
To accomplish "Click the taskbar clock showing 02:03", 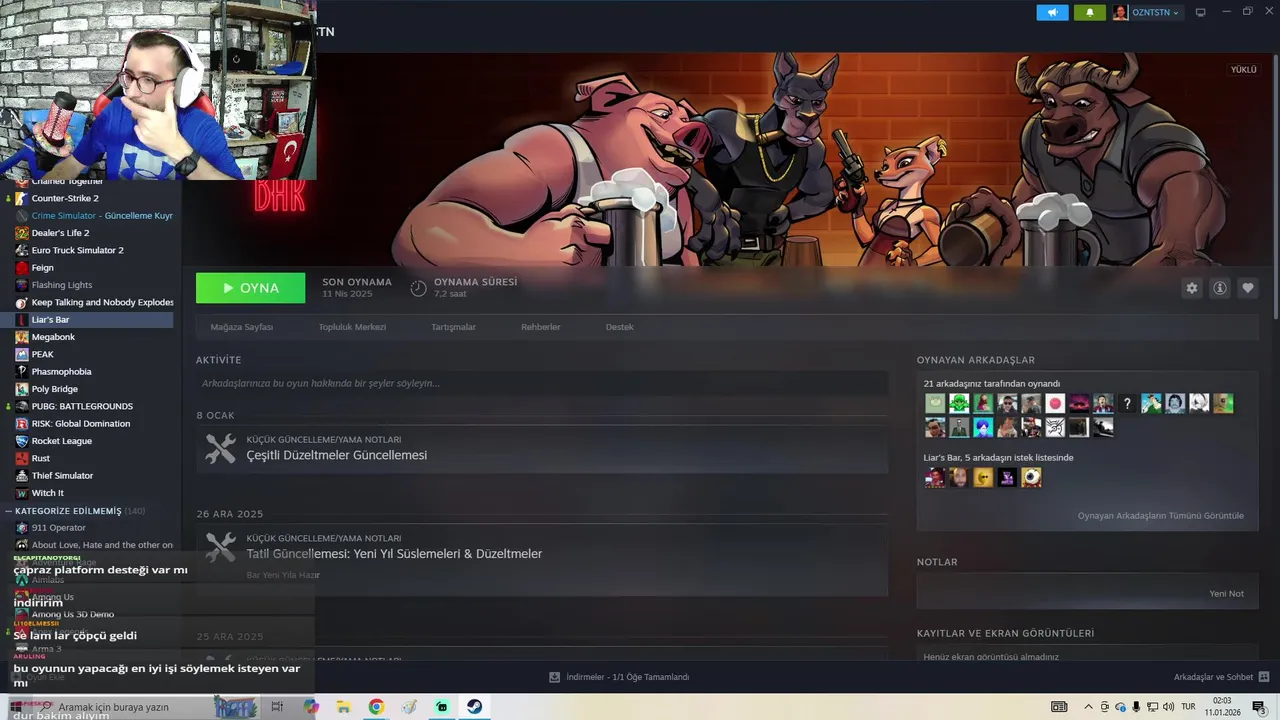I will point(1222,707).
